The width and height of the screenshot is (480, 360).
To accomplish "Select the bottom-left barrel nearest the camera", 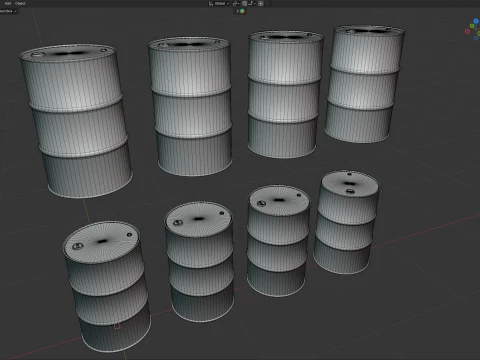I will coord(107,287).
